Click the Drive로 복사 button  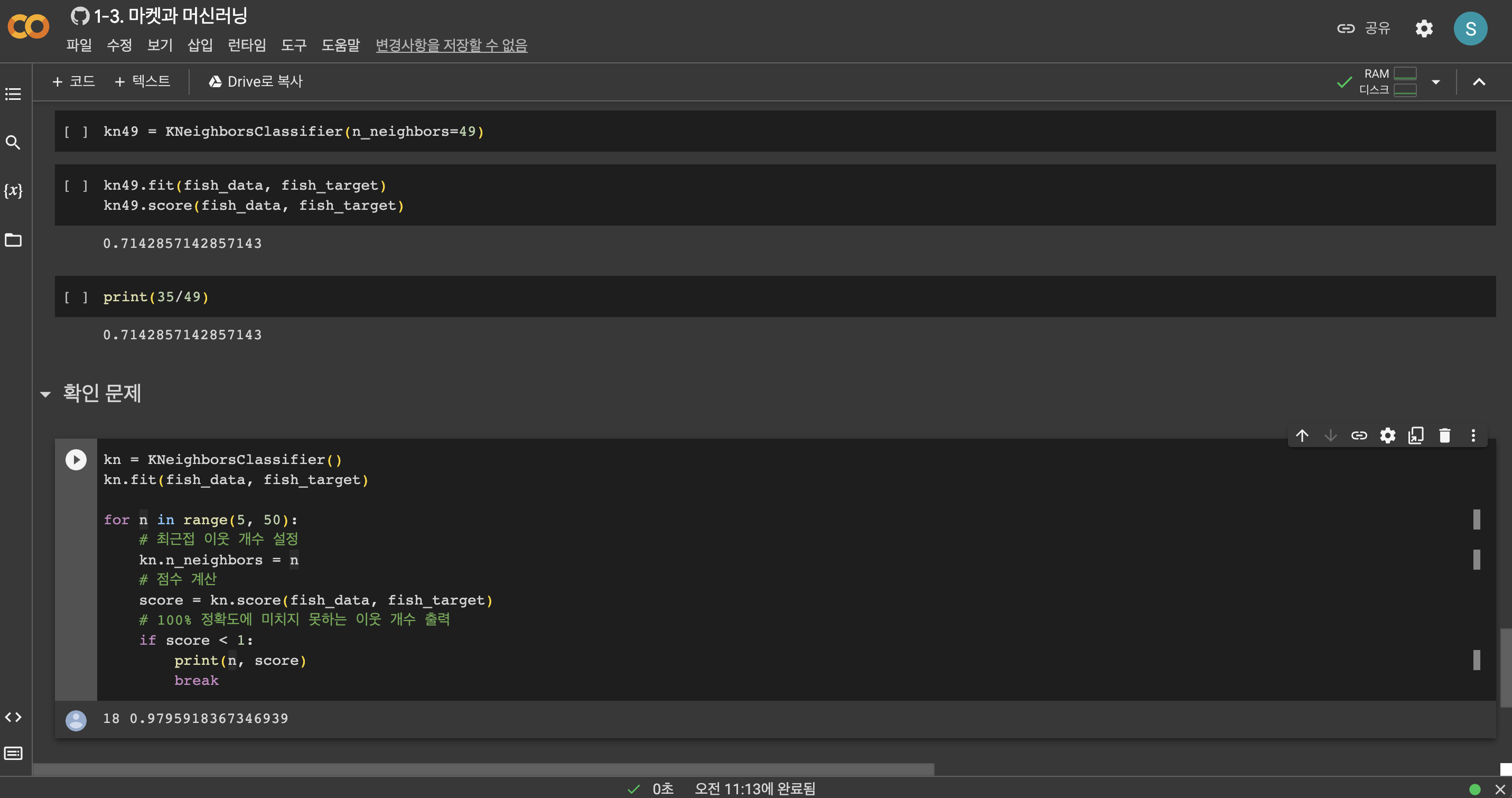click(x=256, y=81)
